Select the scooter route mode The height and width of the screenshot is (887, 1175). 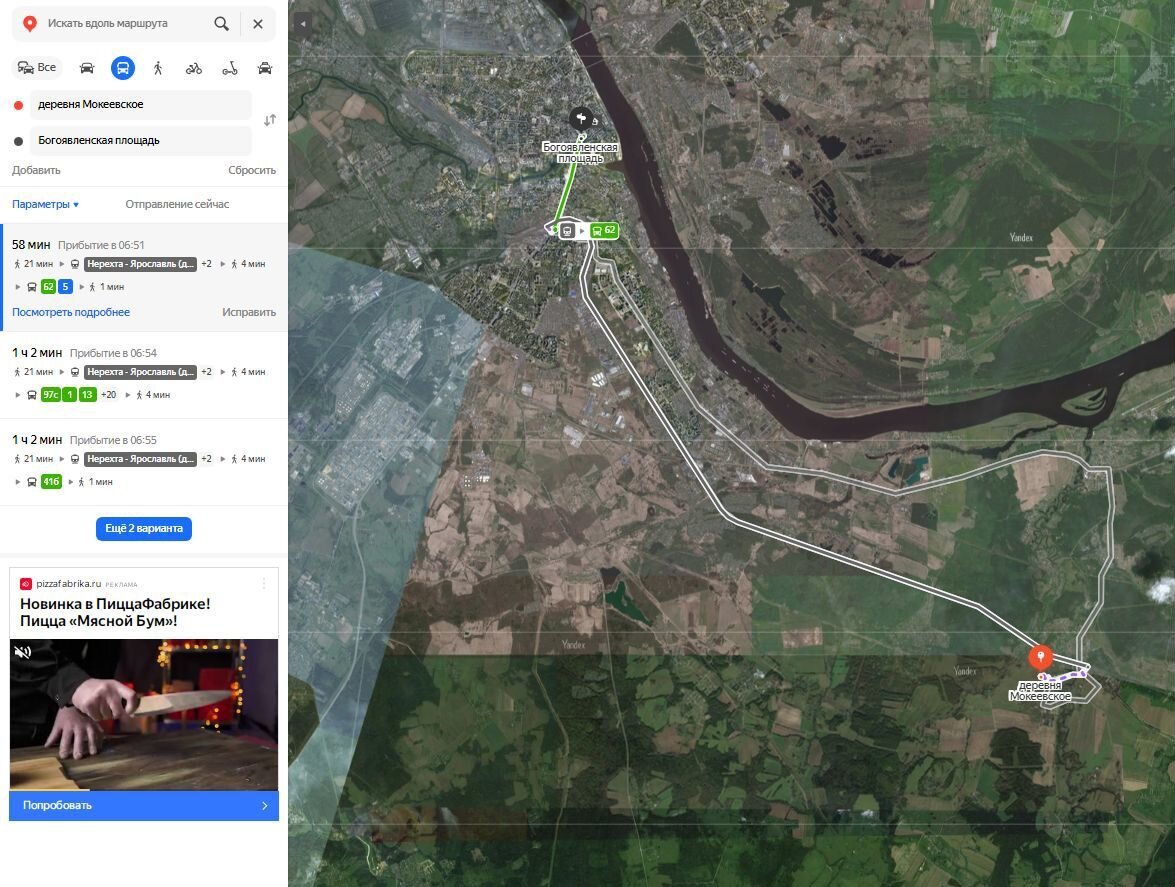point(230,68)
